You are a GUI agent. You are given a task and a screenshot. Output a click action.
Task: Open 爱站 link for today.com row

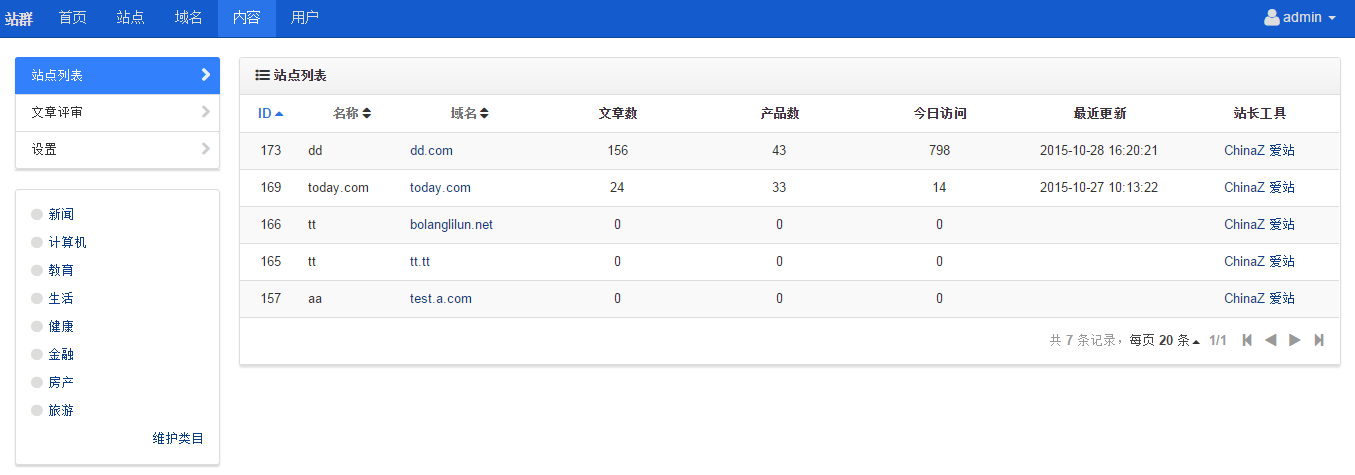(x=1282, y=187)
